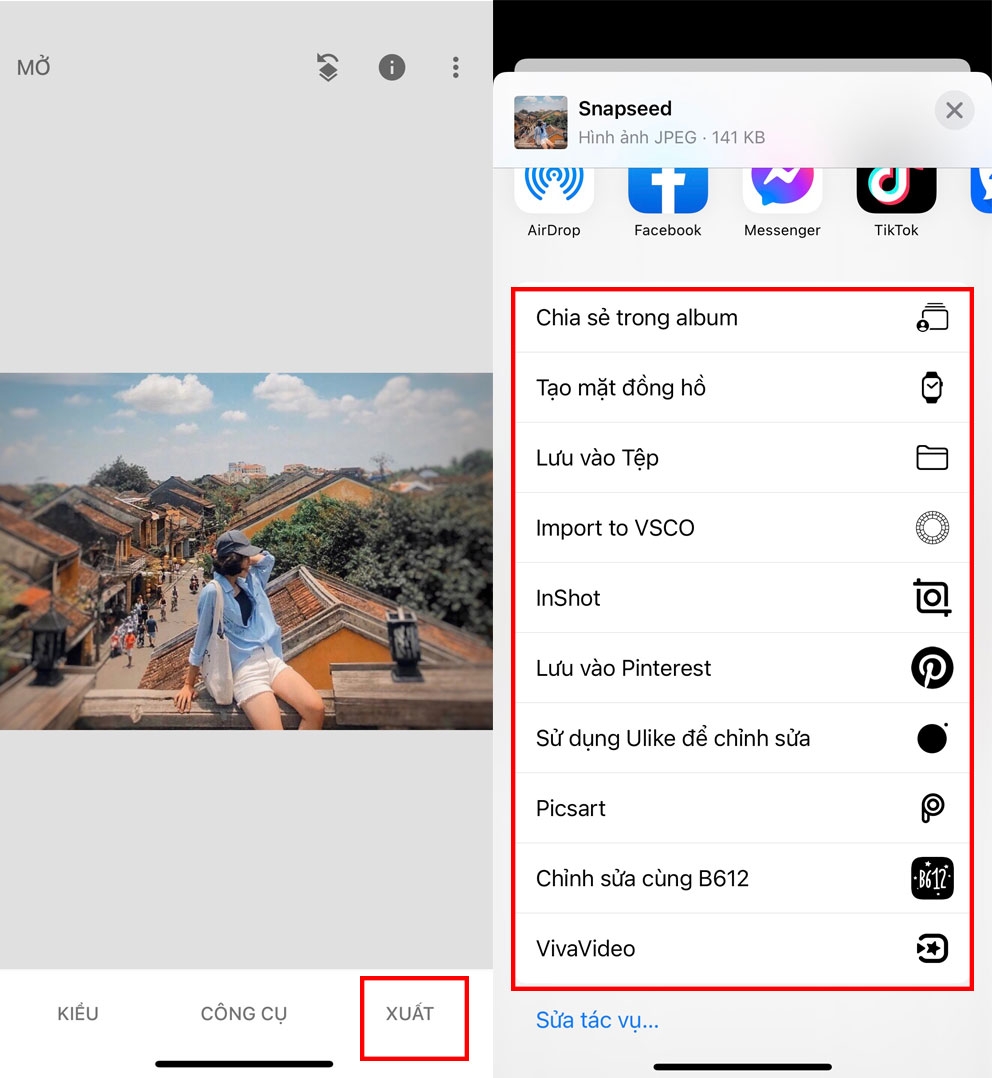Screen dimensions: 992x1078
Task: Open Snapseed's undo history icon
Action: click(327, 67)
